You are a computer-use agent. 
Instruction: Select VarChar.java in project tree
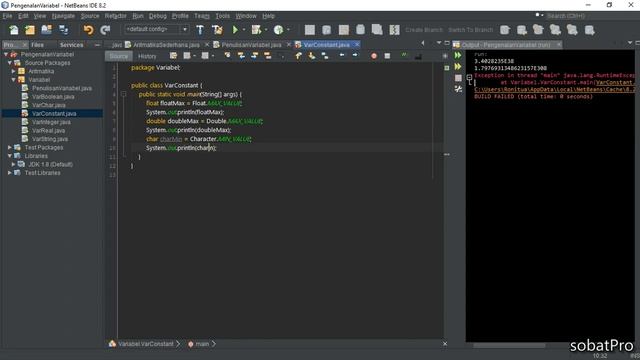click(x=49, y=105)
